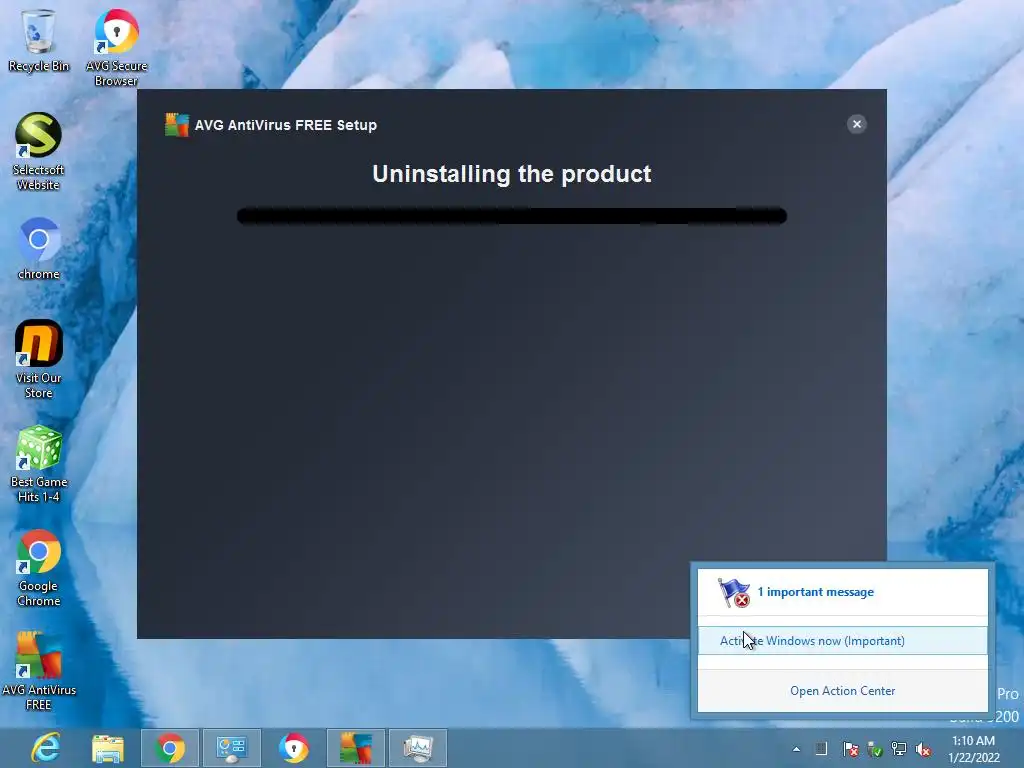1024x768 pixels.
Task: Select the lowercase 'chrome' desktop icon
Action: point(39,248)
